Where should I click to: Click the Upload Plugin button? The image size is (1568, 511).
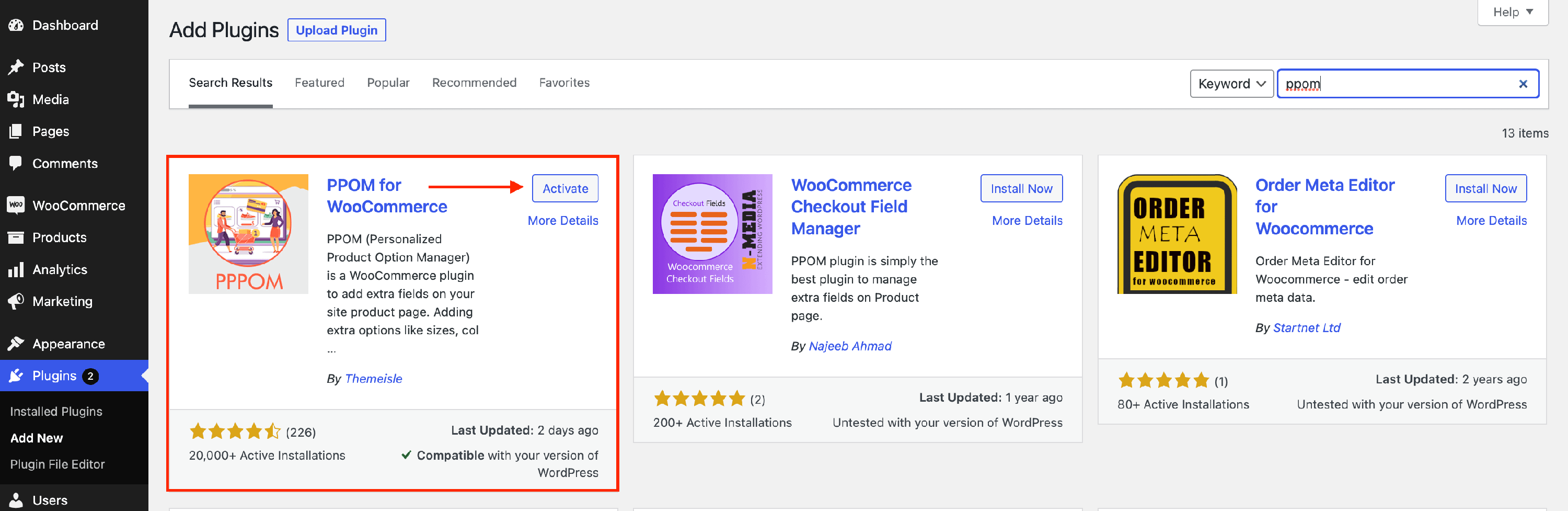click(336, 30)
